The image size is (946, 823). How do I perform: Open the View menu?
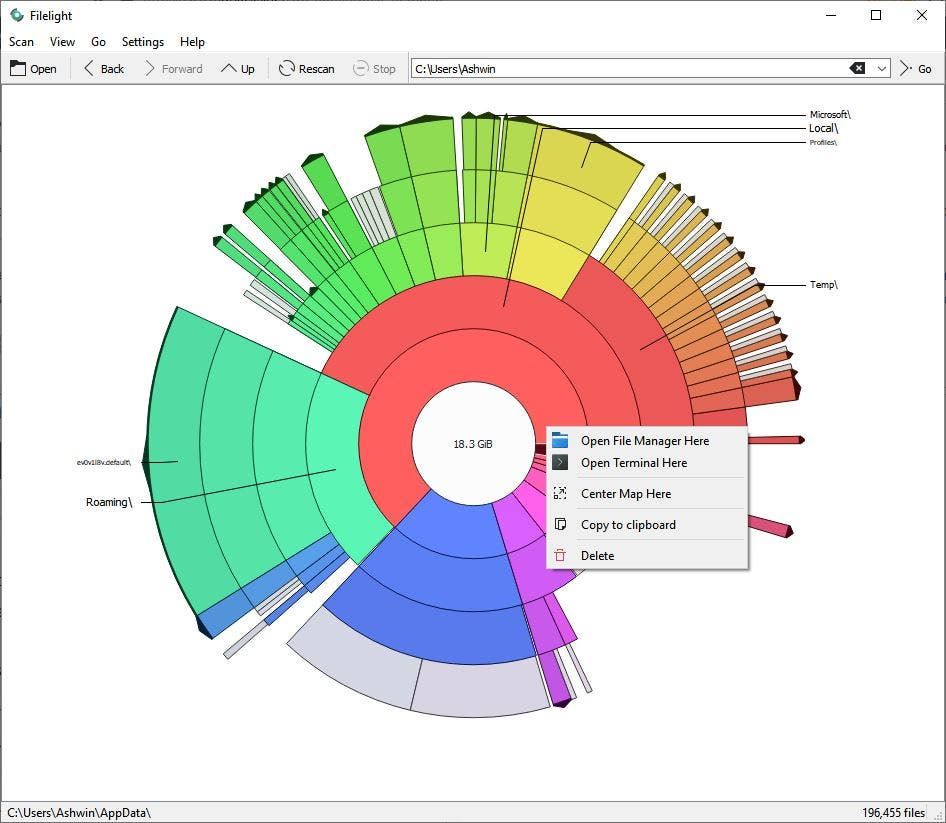pos(62,42)
